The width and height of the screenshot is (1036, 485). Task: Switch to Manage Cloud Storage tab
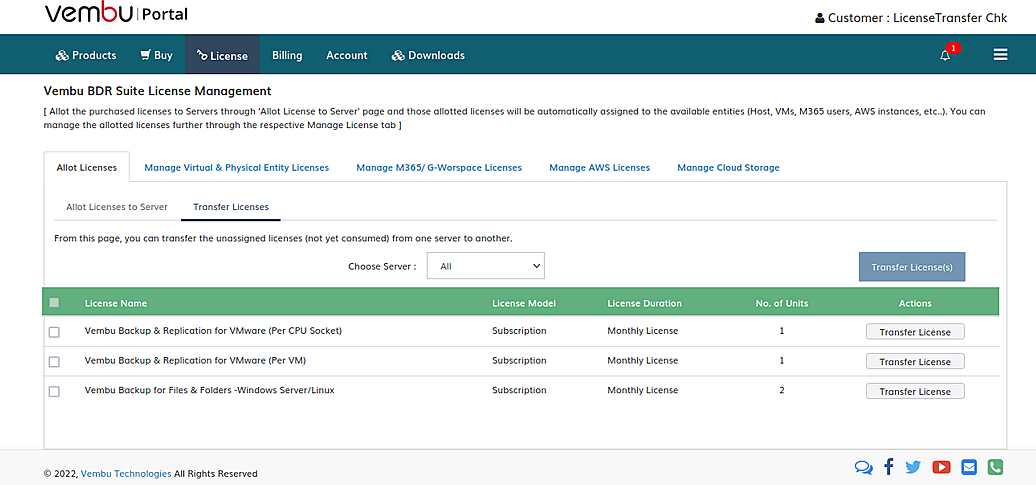(728, 168)
